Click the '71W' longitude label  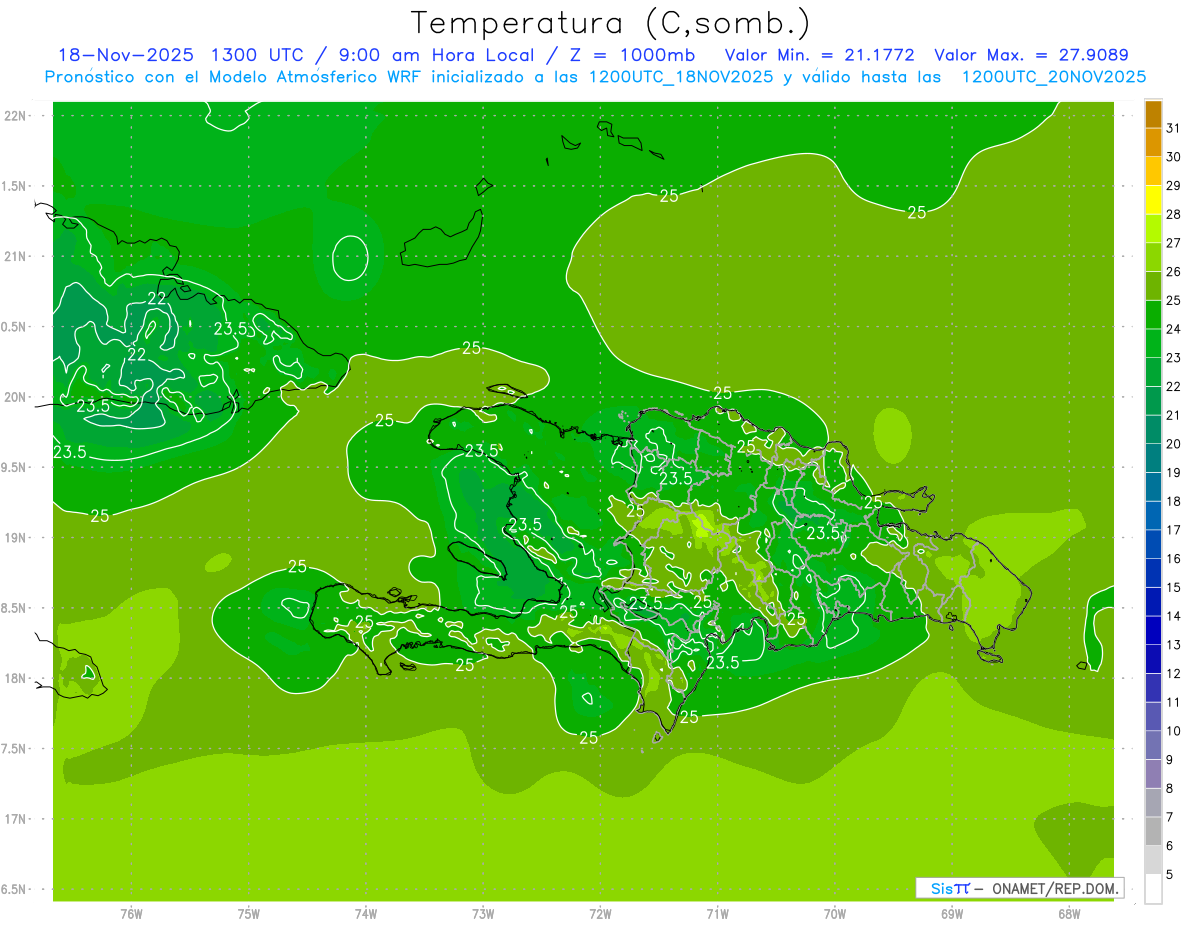(x=717, y=914)
